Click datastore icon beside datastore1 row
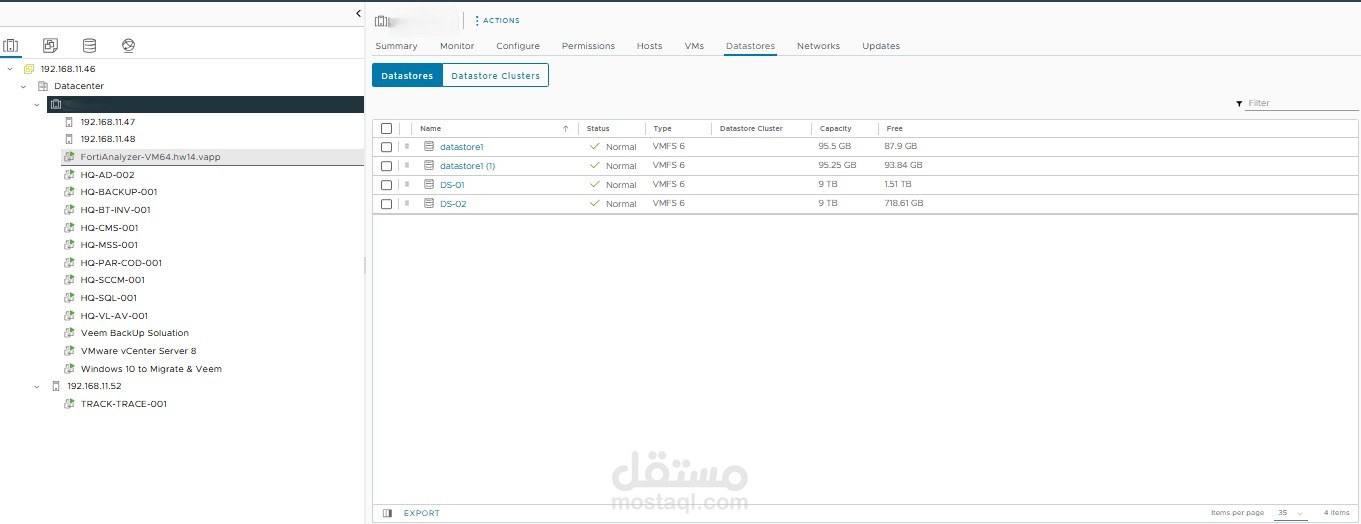The width and height of the screenshot is (1361, 524). [429, 147]
